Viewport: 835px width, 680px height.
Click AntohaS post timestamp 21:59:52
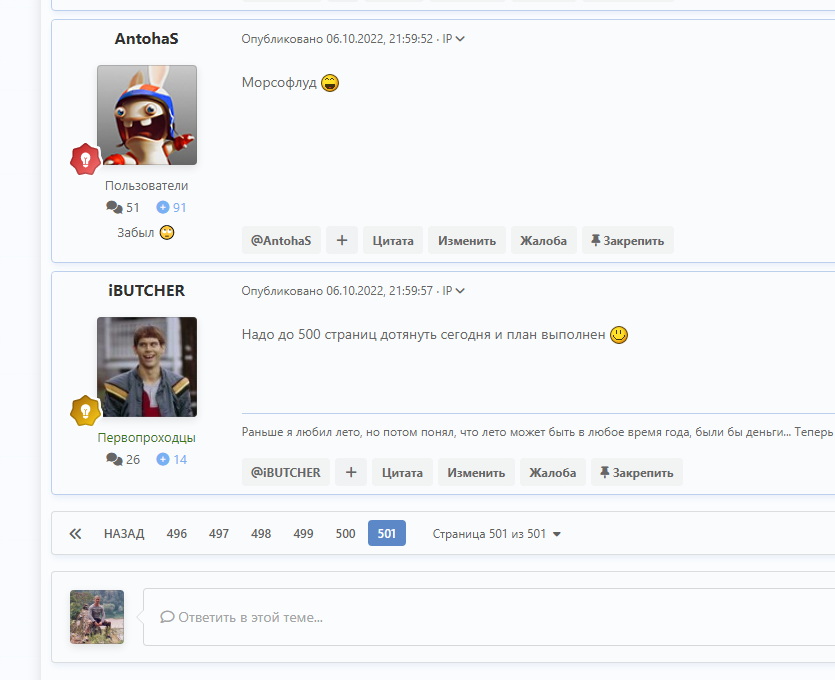tap(337, 39)
